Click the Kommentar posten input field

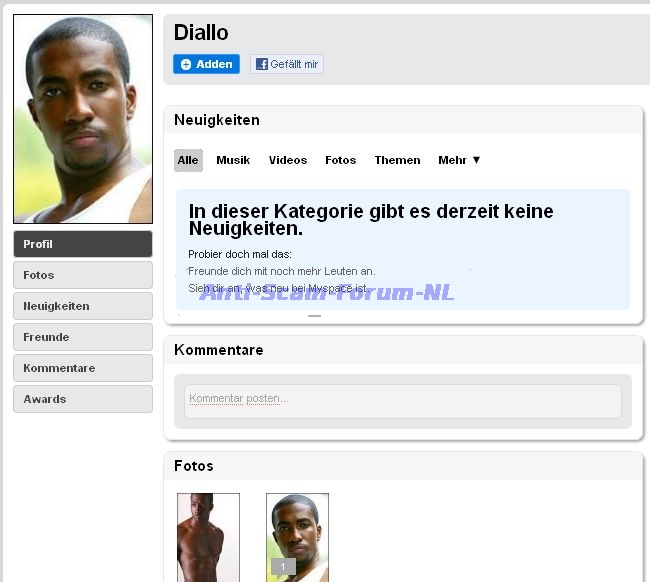(403, 401)
